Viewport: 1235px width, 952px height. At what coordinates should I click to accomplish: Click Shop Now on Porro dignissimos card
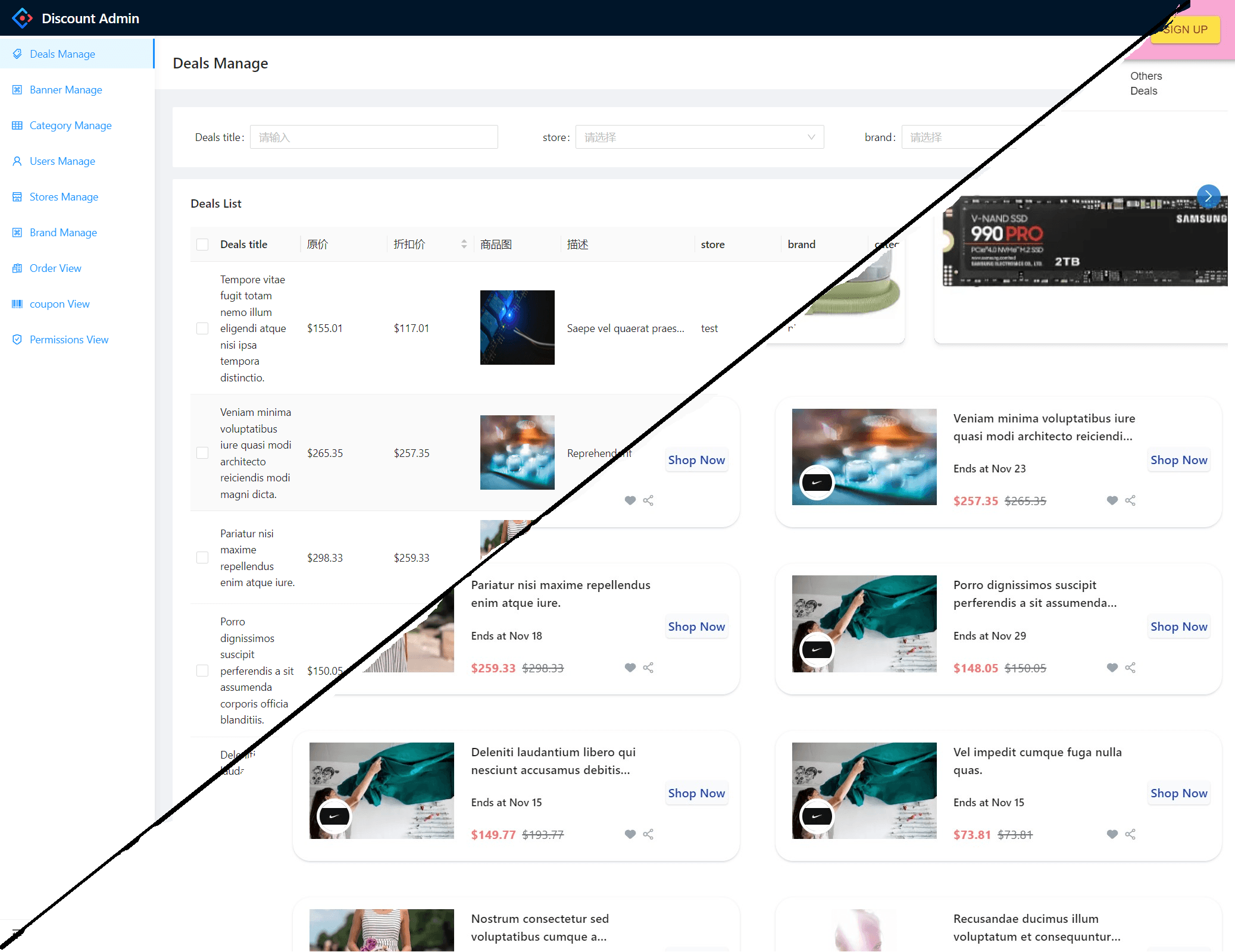(x=1178, y=627)
